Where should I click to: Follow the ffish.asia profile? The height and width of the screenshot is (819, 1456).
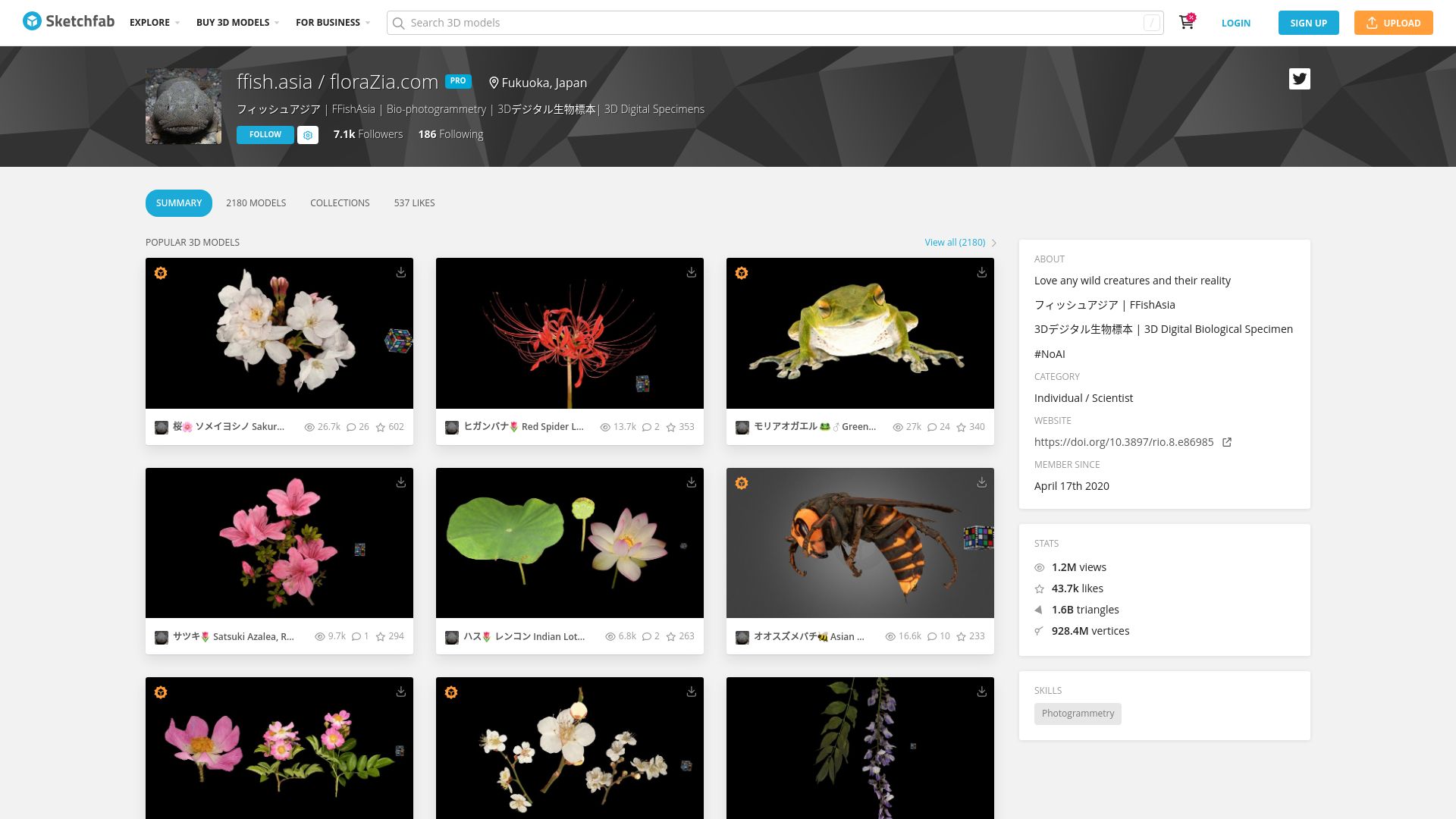coord(265,135)
